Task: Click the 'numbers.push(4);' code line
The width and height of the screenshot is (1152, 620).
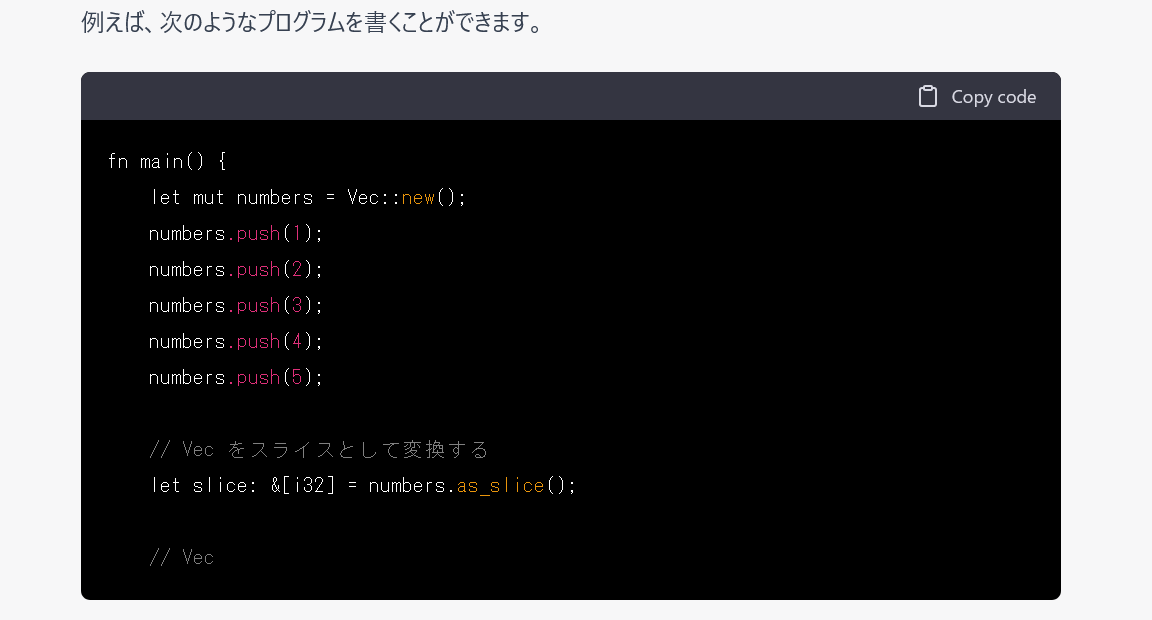Action: pyautogui.click(x=235, y=341)
